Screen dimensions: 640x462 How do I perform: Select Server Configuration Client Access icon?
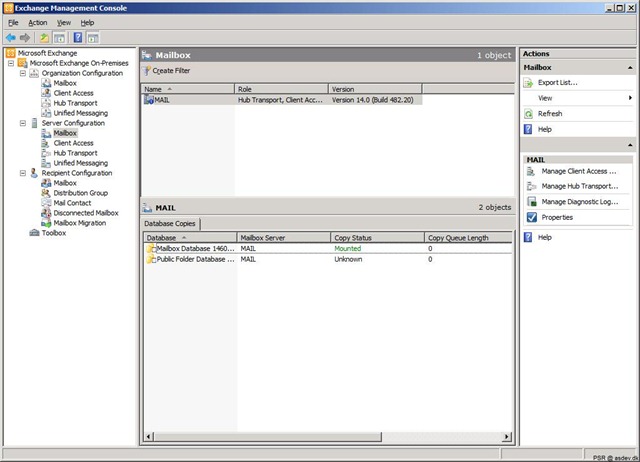tap(46, 143)
